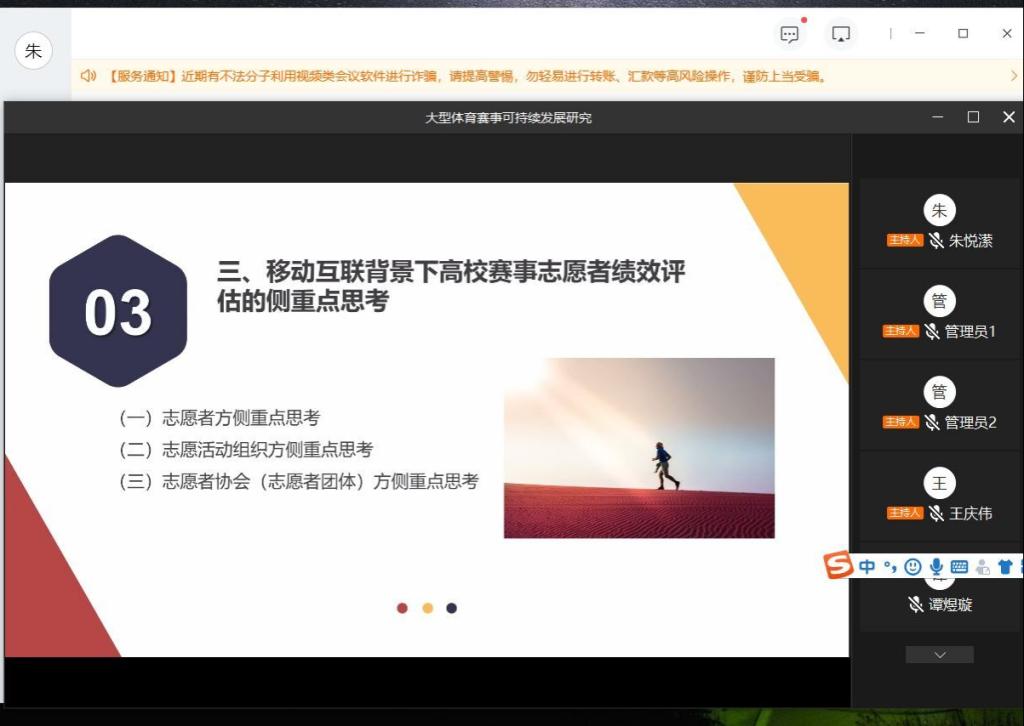
Task: Click muted microphone icon beside 谭煜璇
Action: coord(916,605)
